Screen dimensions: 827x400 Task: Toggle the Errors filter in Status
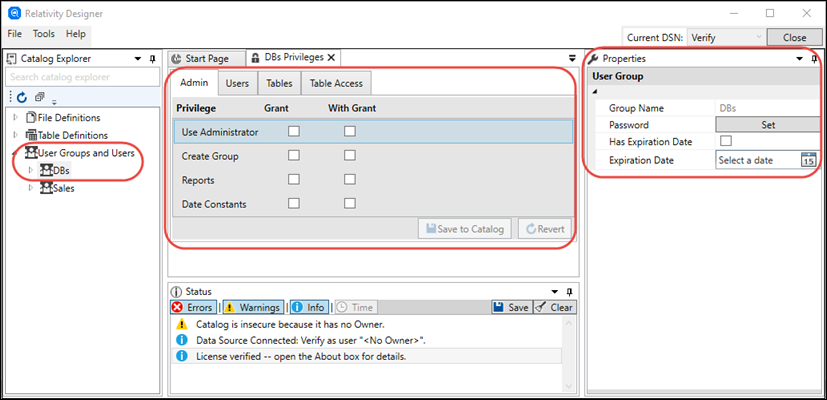click(x=193, y=307)
